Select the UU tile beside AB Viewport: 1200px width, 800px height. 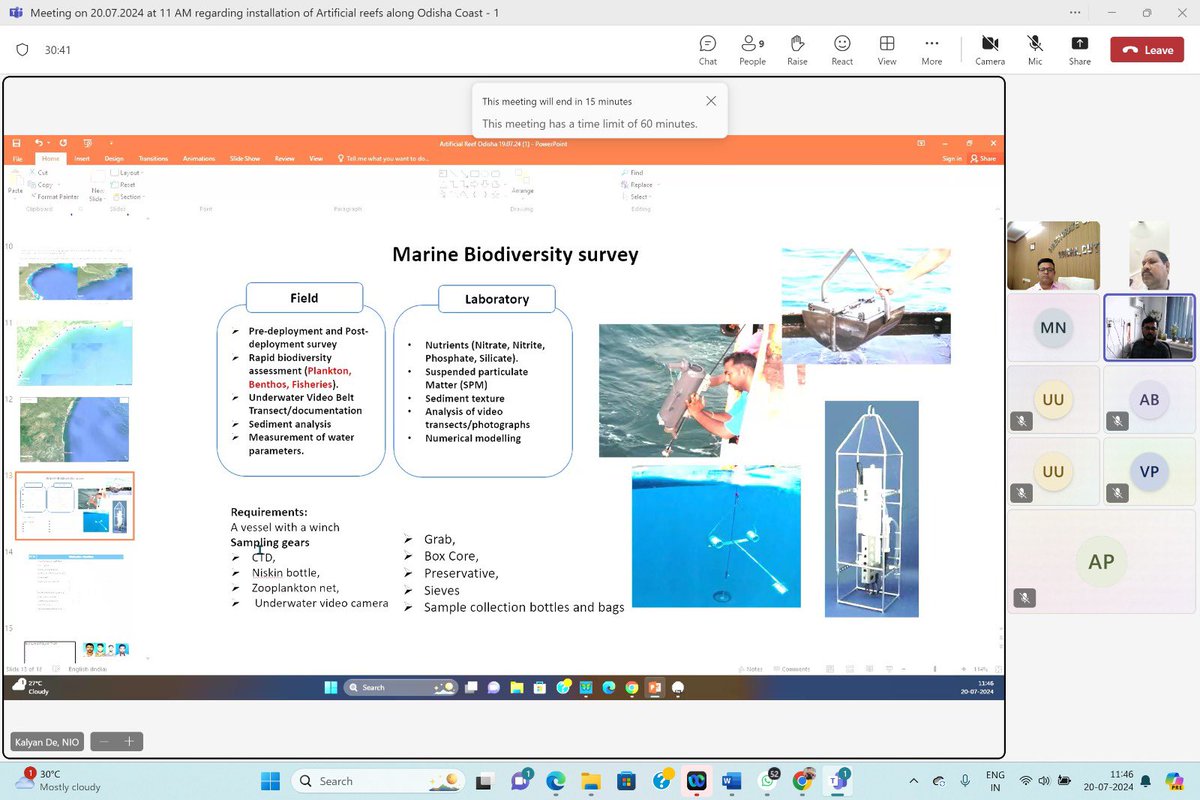pyautogui.click(x=1053, y=399)
